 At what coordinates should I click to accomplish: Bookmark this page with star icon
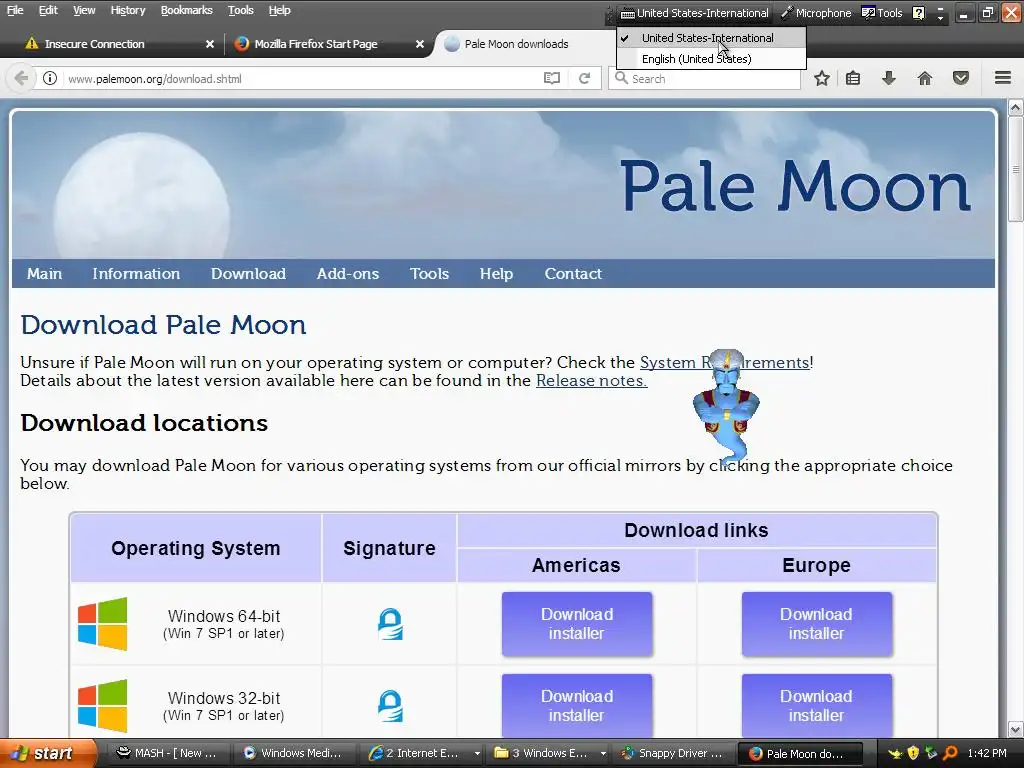(x=822, y=78)
